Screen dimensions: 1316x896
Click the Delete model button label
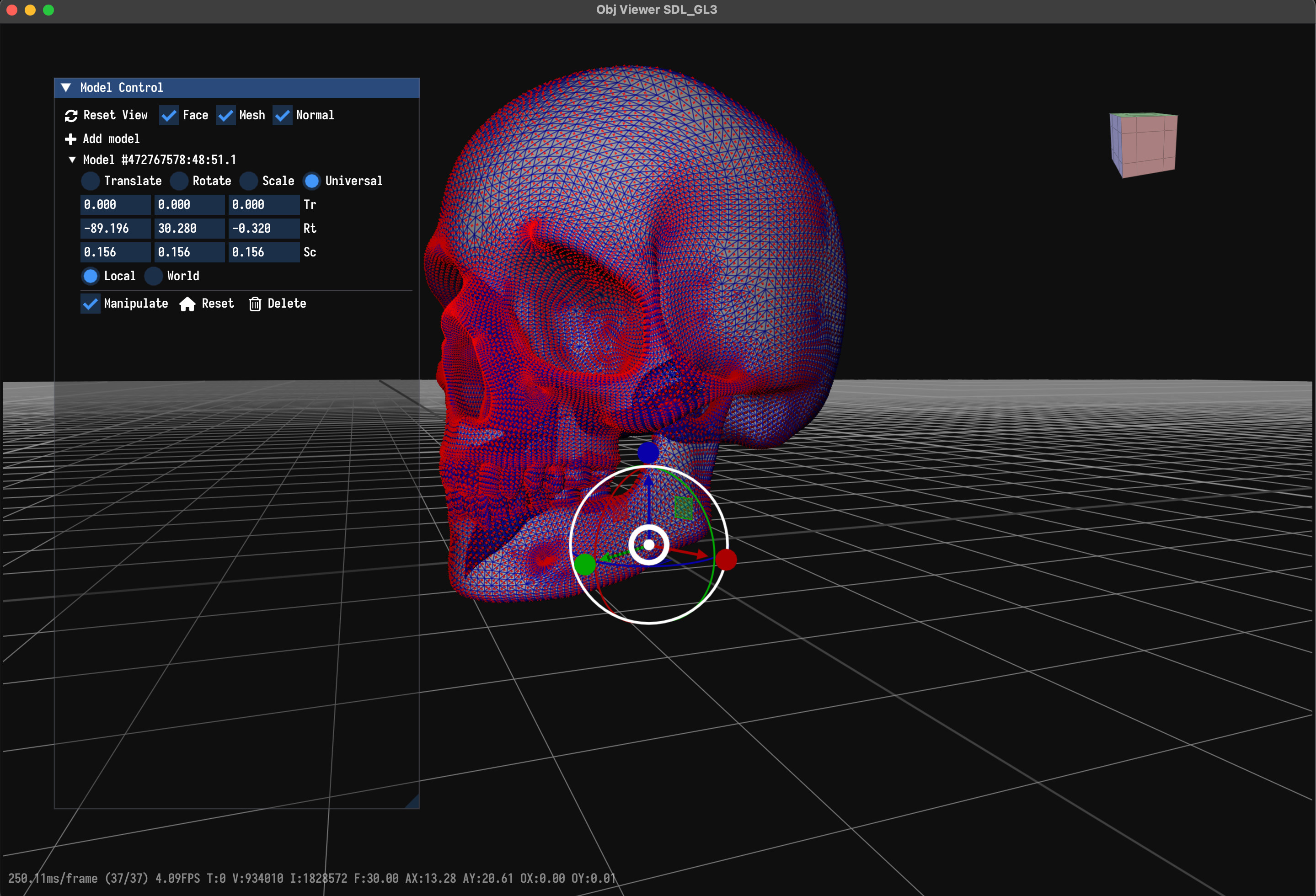tap(287, 304)
